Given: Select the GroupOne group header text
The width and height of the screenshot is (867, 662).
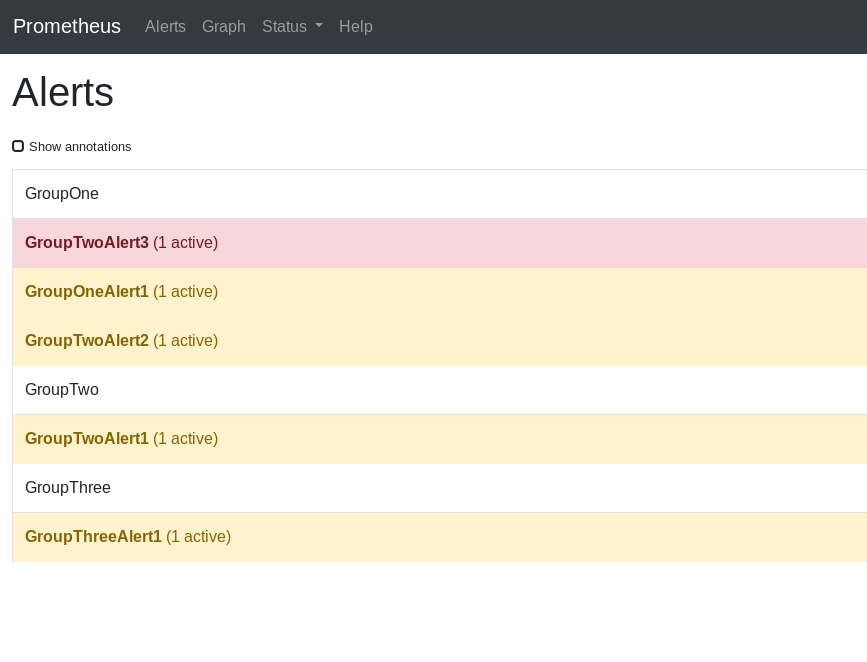Looking at the screenshot, I should pos(62,194).
